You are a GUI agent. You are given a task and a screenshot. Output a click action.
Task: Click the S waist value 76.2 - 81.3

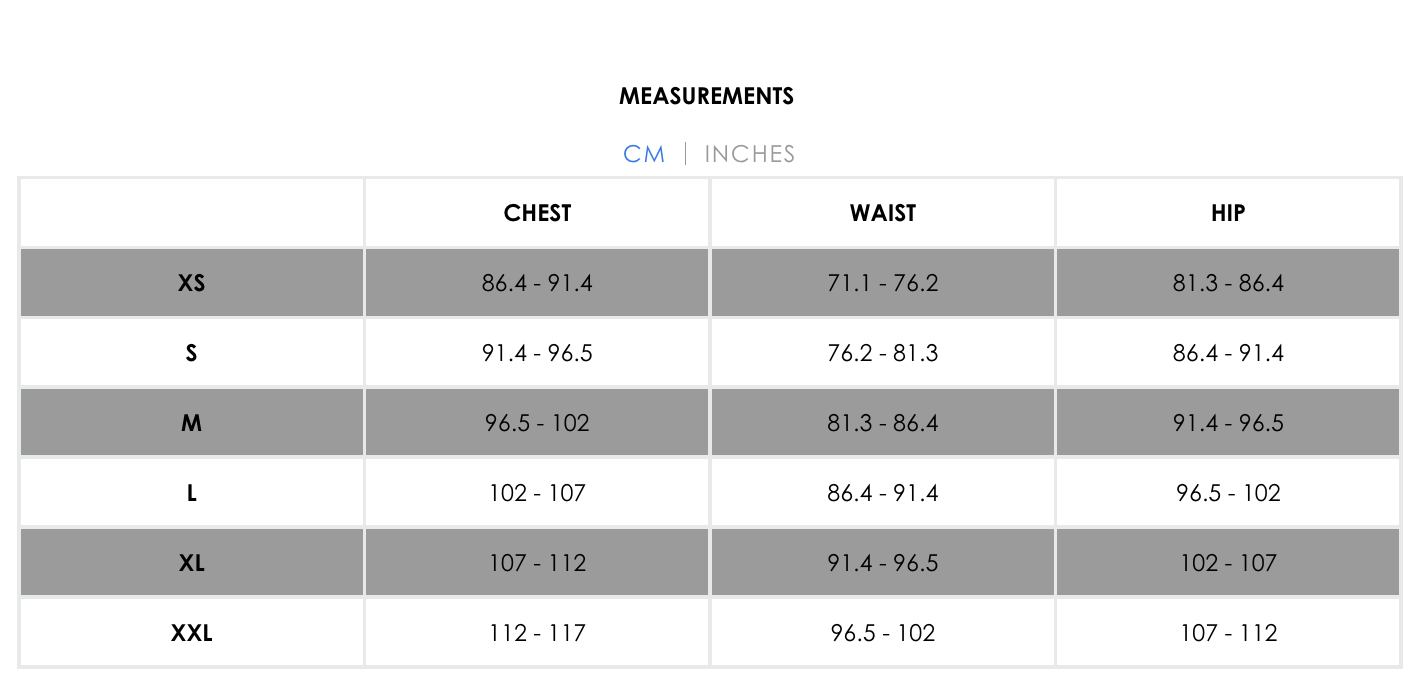pos(883,353)
